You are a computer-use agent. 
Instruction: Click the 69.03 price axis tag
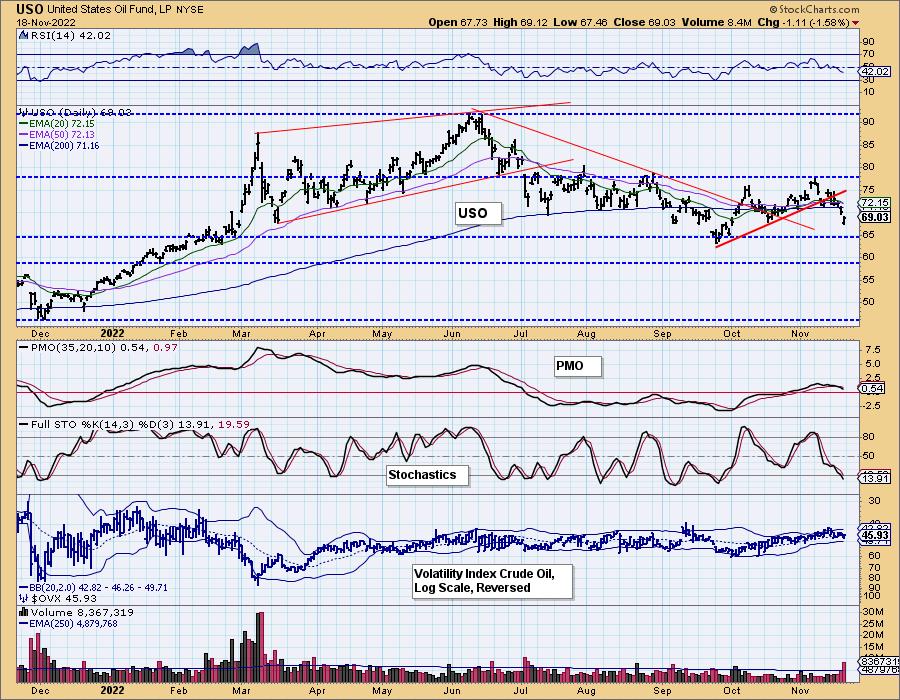pyautogui.click(x=875, y=217)
